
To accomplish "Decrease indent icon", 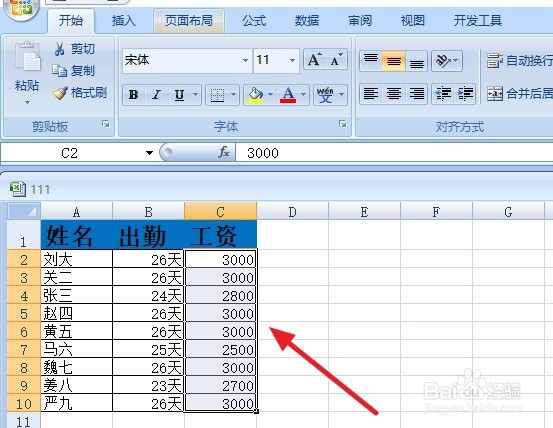I will pos(443,94).
